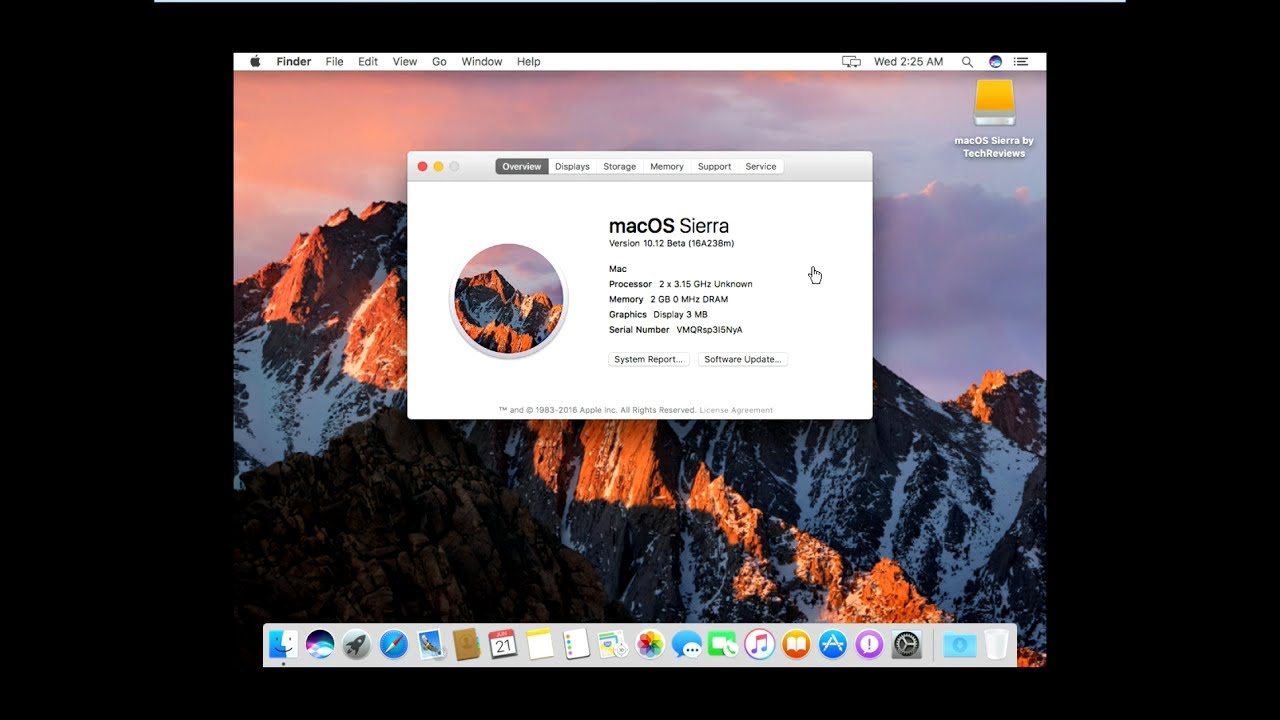
Task: Open System Preferences gear icon
Action: point(906,645)
